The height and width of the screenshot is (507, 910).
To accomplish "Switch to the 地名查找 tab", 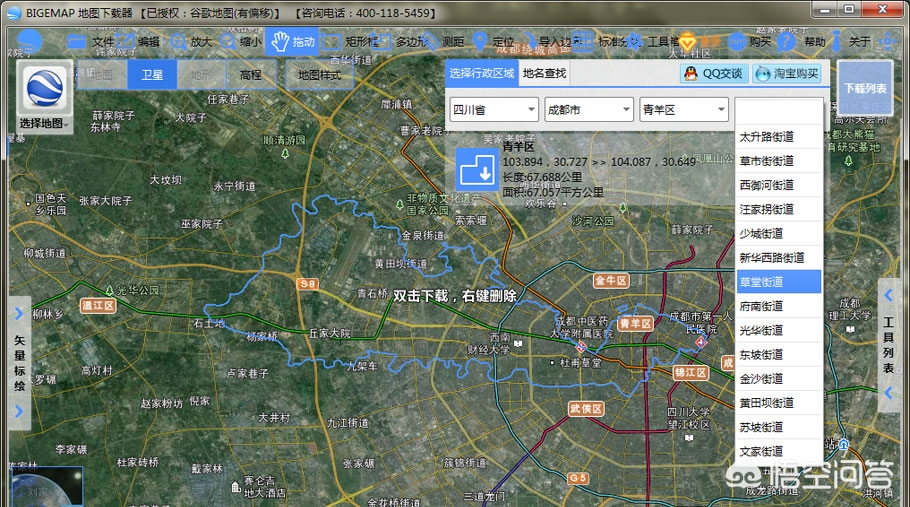I will pos(544,73).
